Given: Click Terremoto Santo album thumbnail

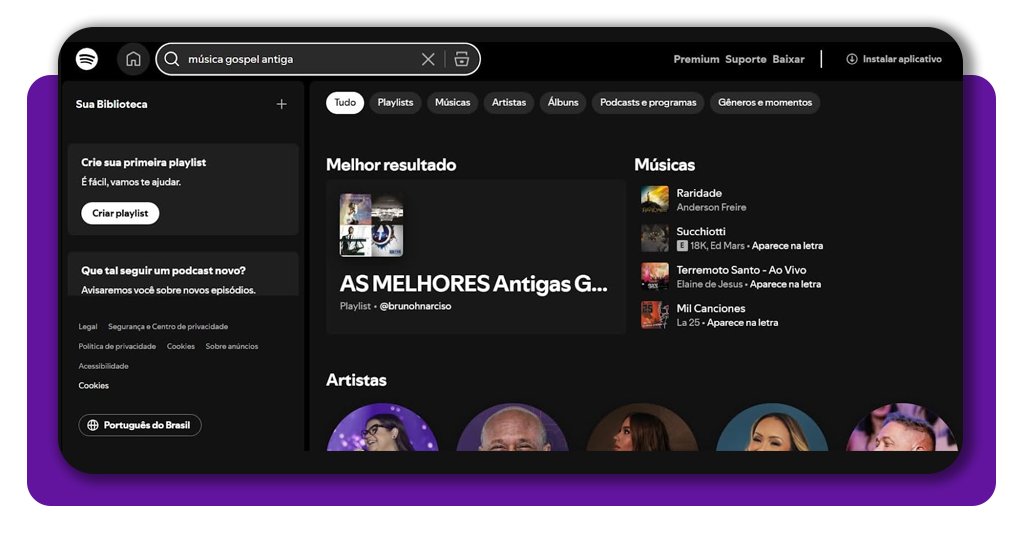Looking at the screenshot, I should pos(654,276).
